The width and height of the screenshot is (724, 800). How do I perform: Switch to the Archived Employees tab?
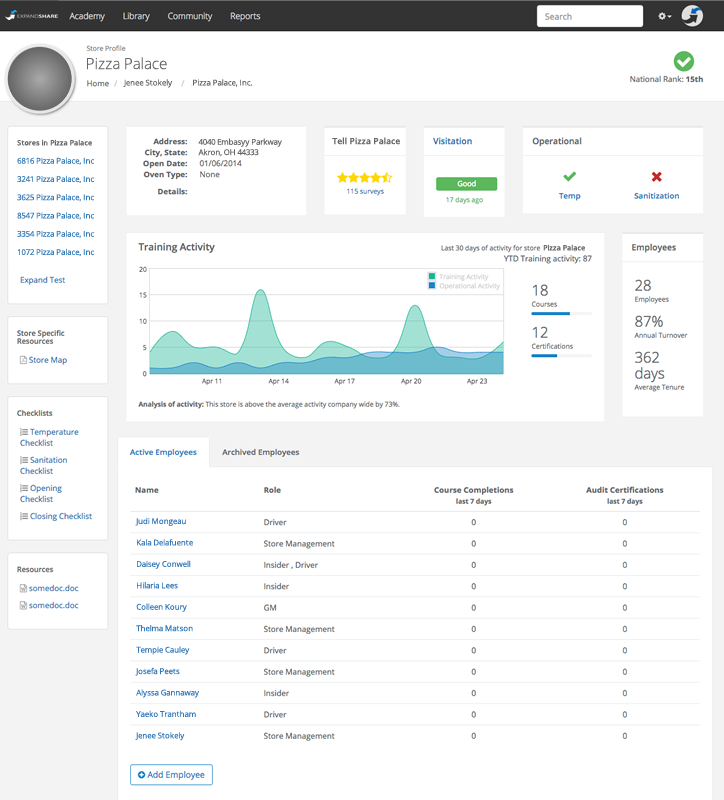(x=261, y=452)
